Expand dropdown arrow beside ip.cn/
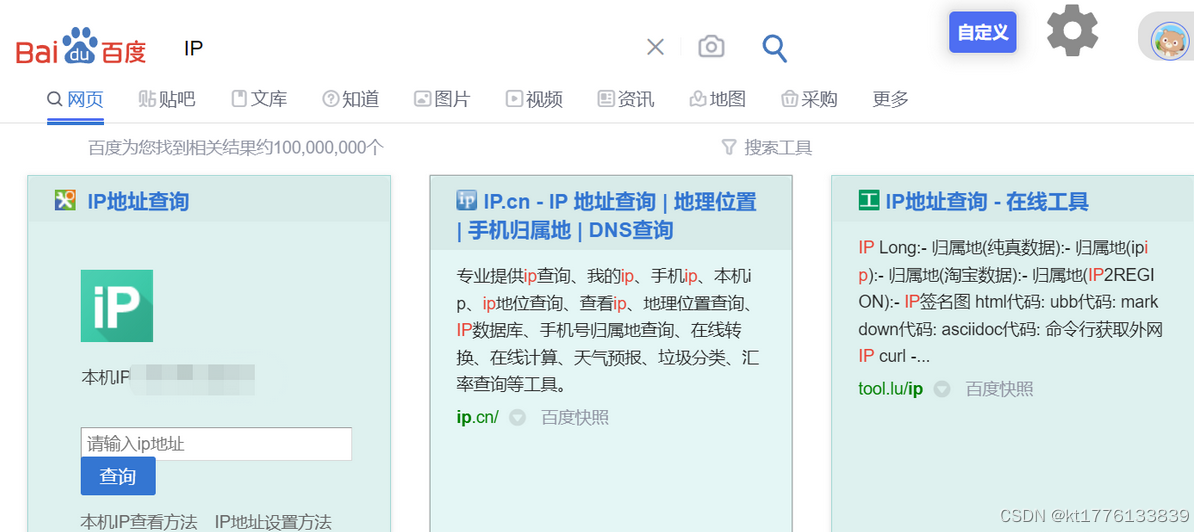Screen dimensions: 1204x532 pos(517,418)
